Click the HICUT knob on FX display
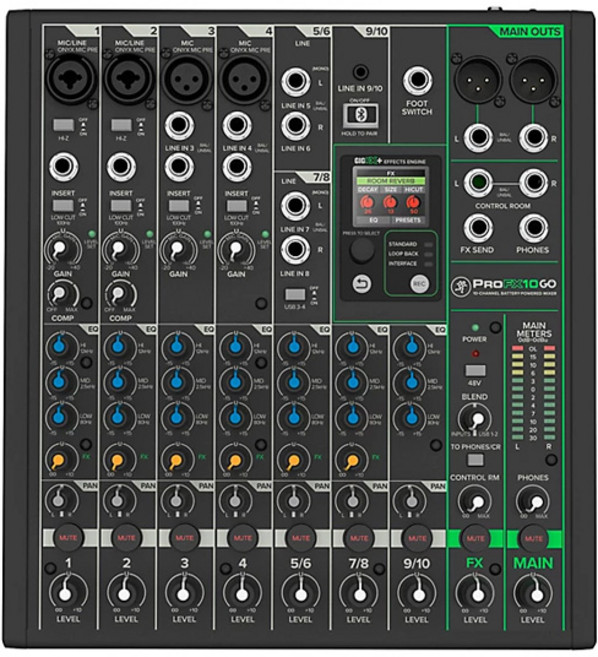The height and width of the screenshot is (657, 598). (x=413, y=202)
